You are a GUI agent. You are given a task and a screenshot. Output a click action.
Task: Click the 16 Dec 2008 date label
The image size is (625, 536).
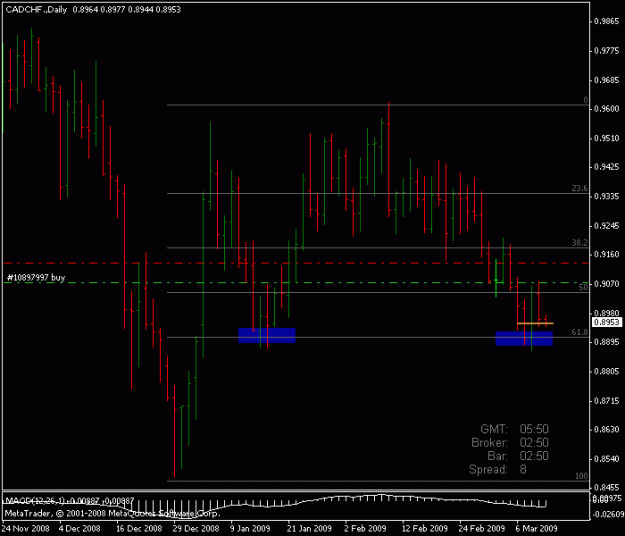point(139,529)
